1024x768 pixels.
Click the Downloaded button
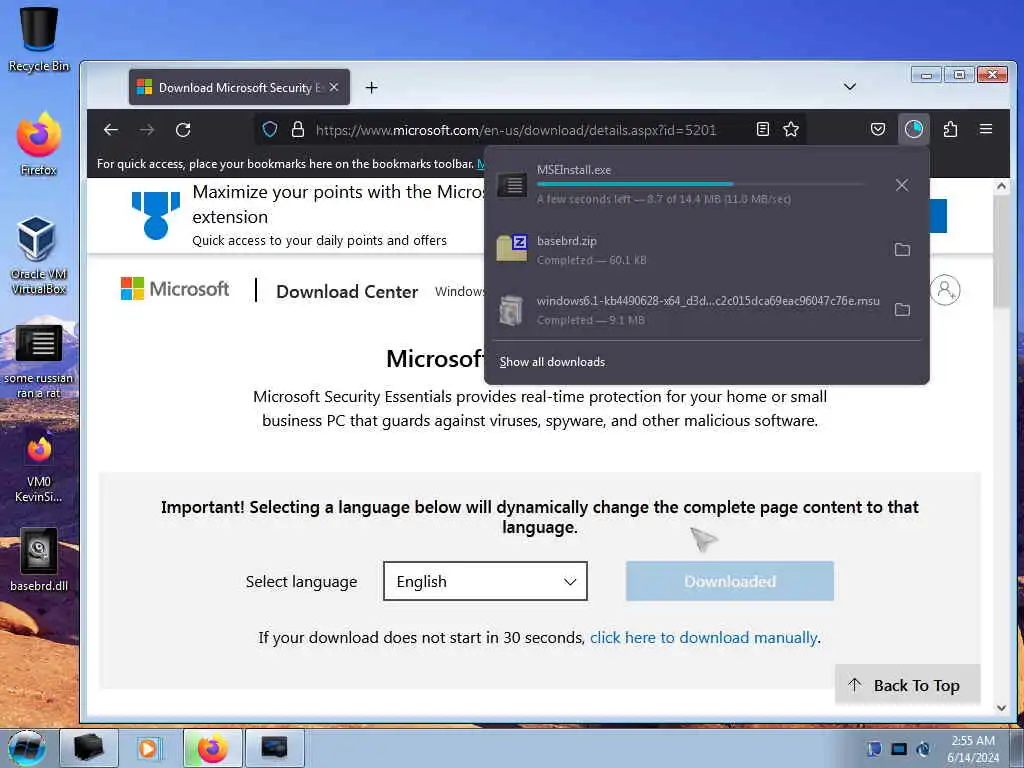point(729,581)
